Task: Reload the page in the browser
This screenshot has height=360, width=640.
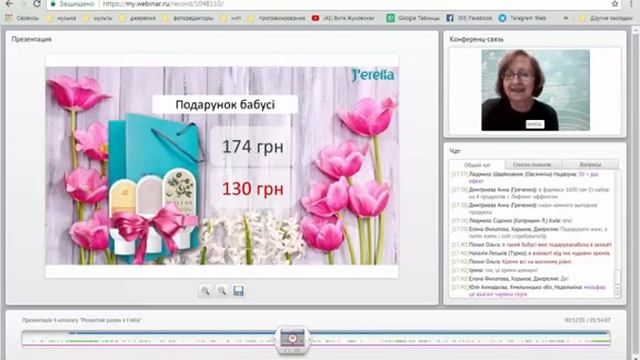Action: tap(37, 4)
